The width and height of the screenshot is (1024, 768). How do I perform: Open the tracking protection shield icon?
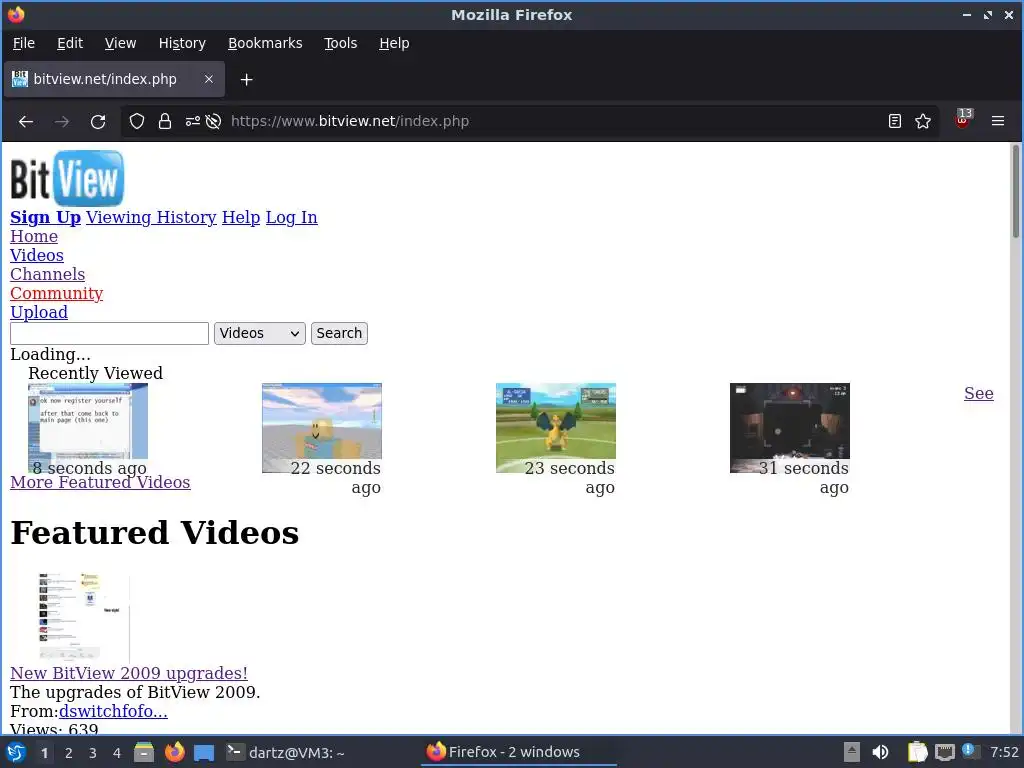[136, 121]
